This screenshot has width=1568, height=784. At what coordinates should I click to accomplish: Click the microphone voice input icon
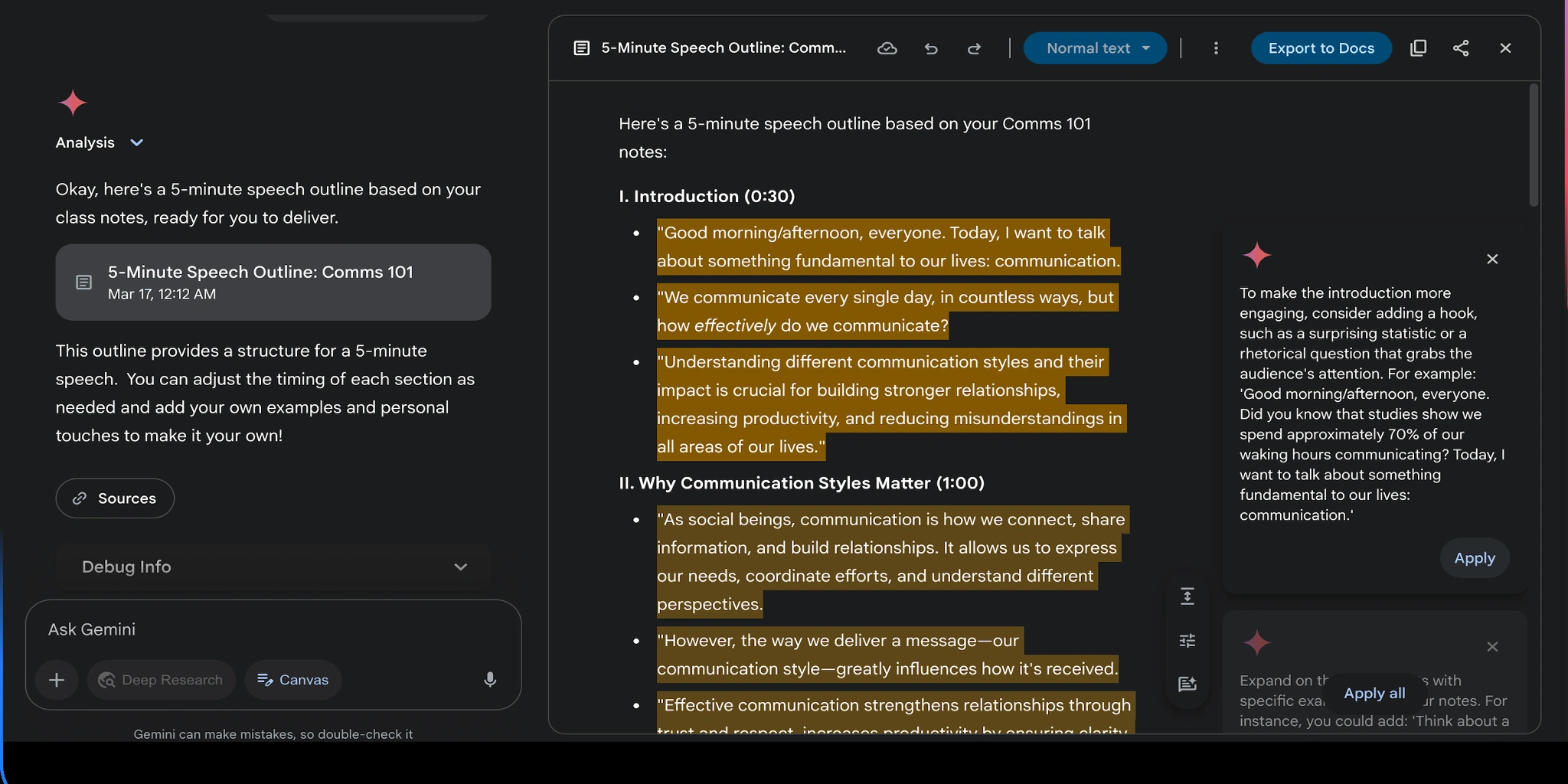490,680
